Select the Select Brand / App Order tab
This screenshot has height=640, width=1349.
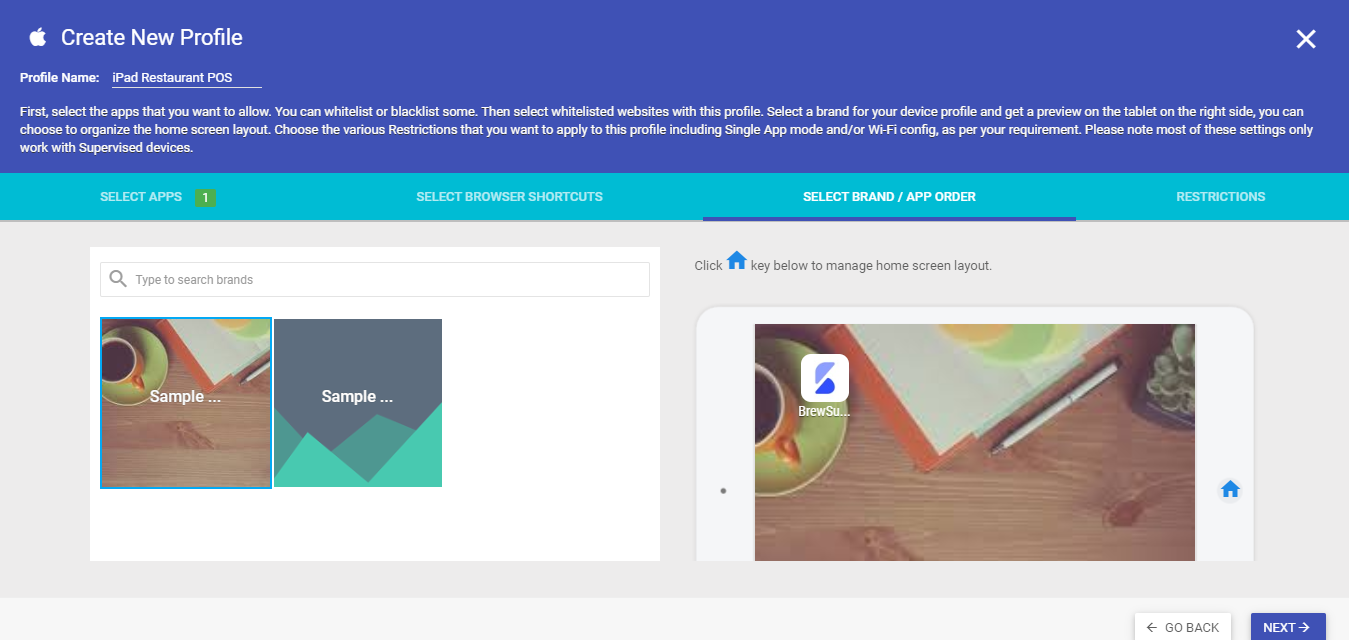889,197
